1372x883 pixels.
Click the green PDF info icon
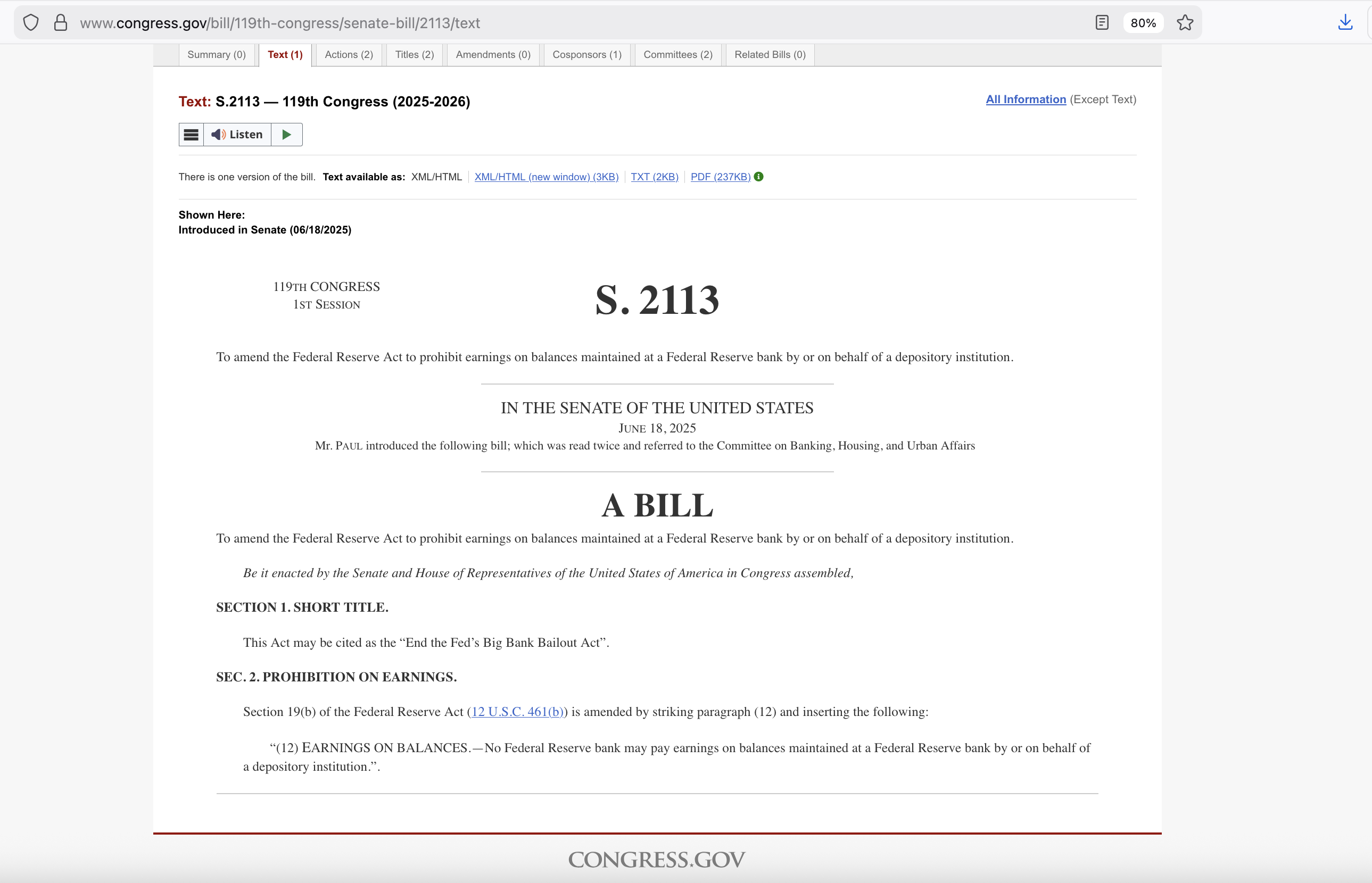(758, 177)
